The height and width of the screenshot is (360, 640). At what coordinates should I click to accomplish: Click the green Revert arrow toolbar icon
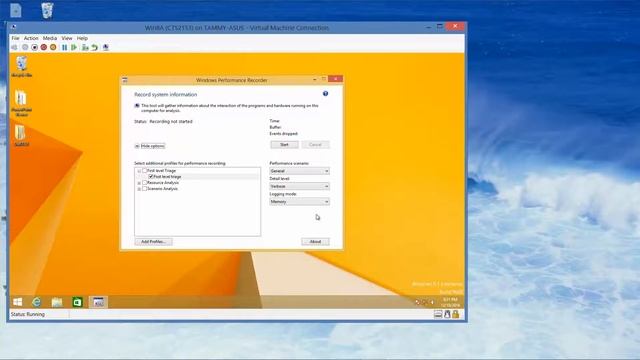[x=95, y=48]
